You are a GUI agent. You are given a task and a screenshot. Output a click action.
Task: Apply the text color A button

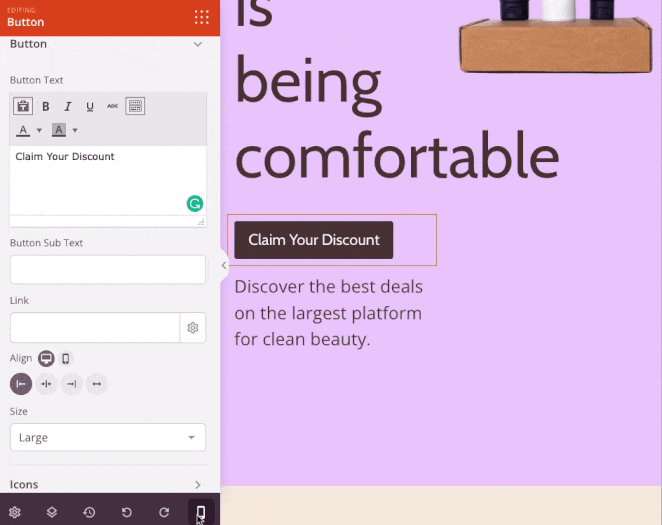point(23,130)
